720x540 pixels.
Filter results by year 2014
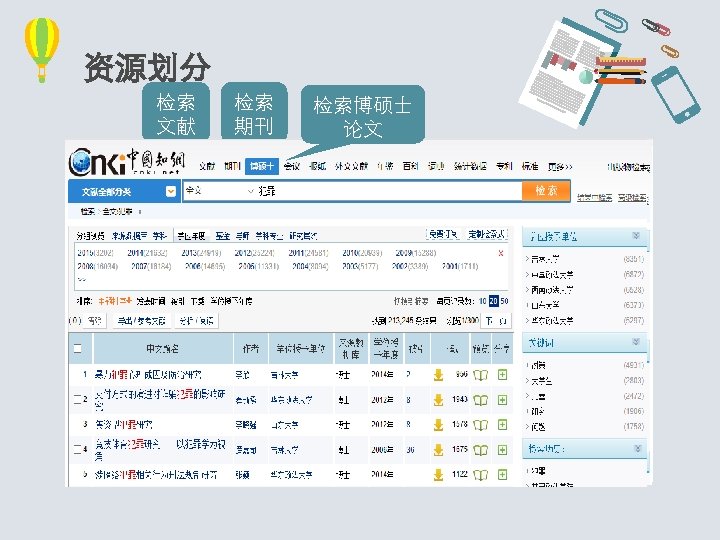point(147,253)
